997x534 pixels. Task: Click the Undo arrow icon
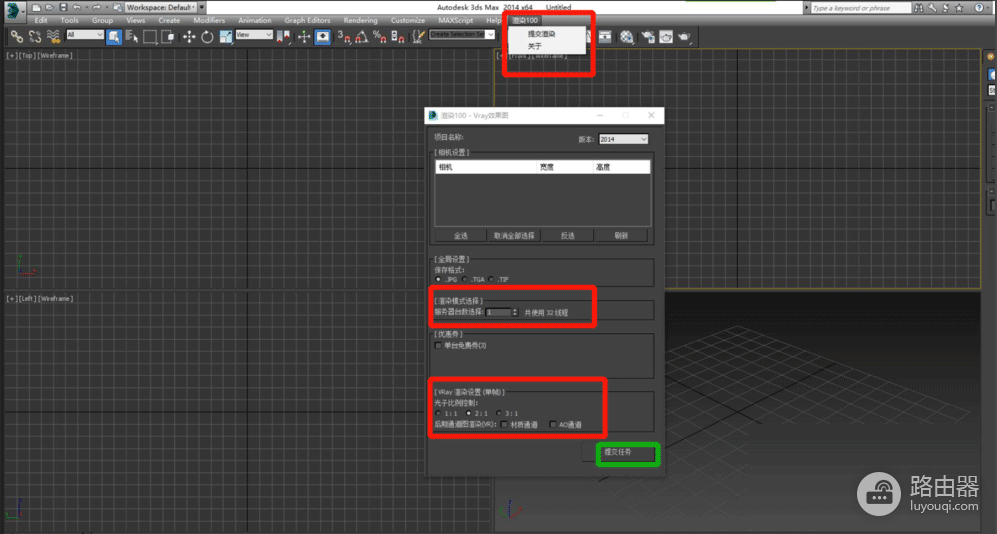[x=76, y=8]
